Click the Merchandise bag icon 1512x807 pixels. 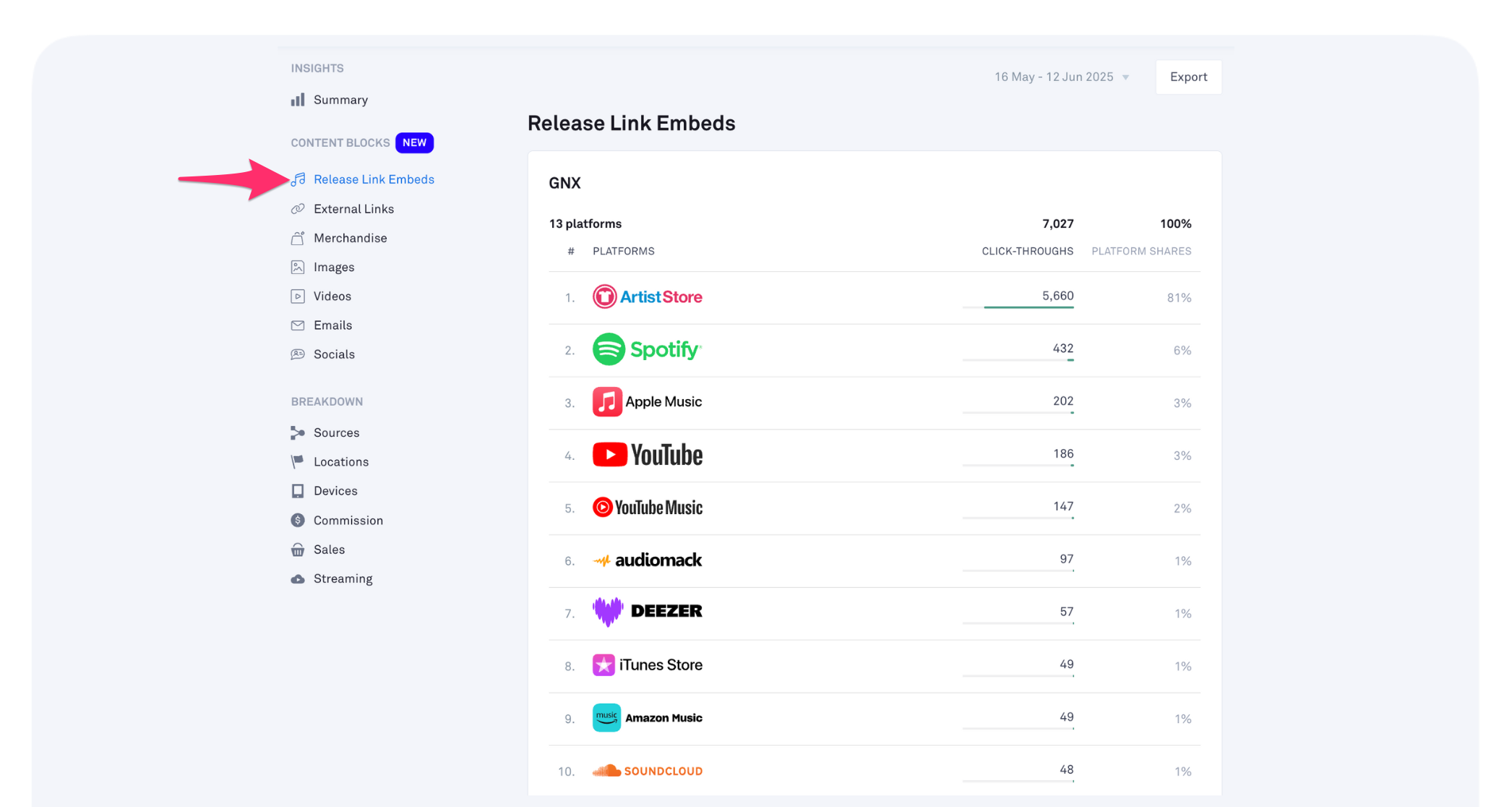298,238
